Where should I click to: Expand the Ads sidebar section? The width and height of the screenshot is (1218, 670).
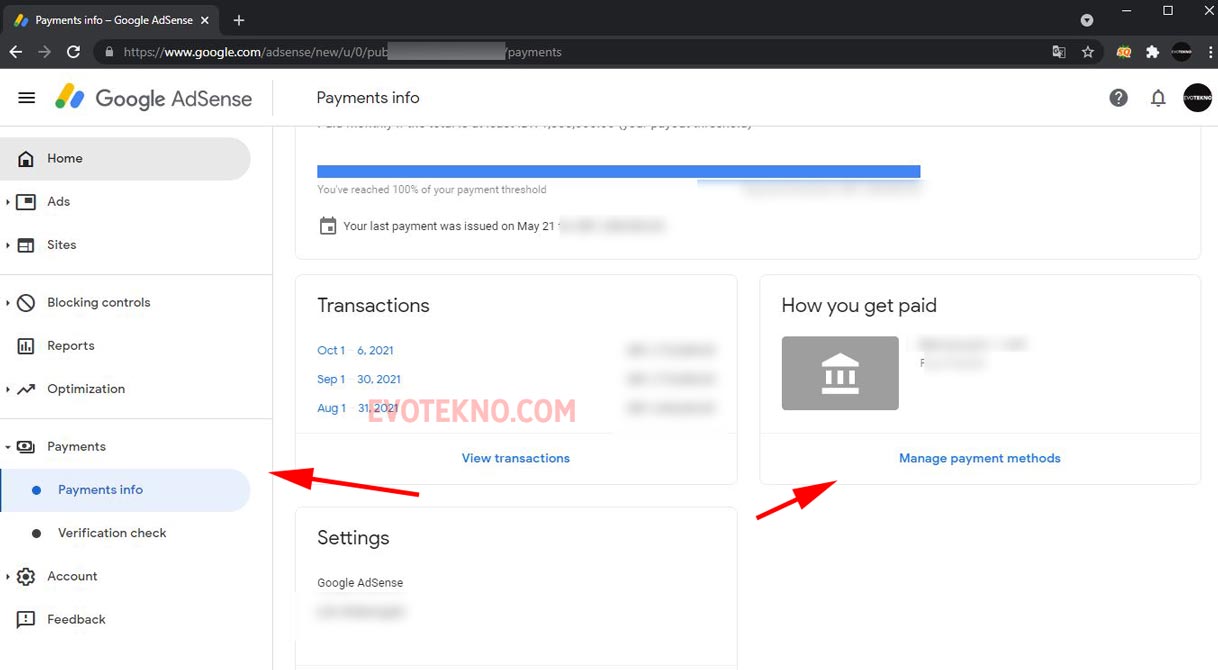(x=8, y=202)
